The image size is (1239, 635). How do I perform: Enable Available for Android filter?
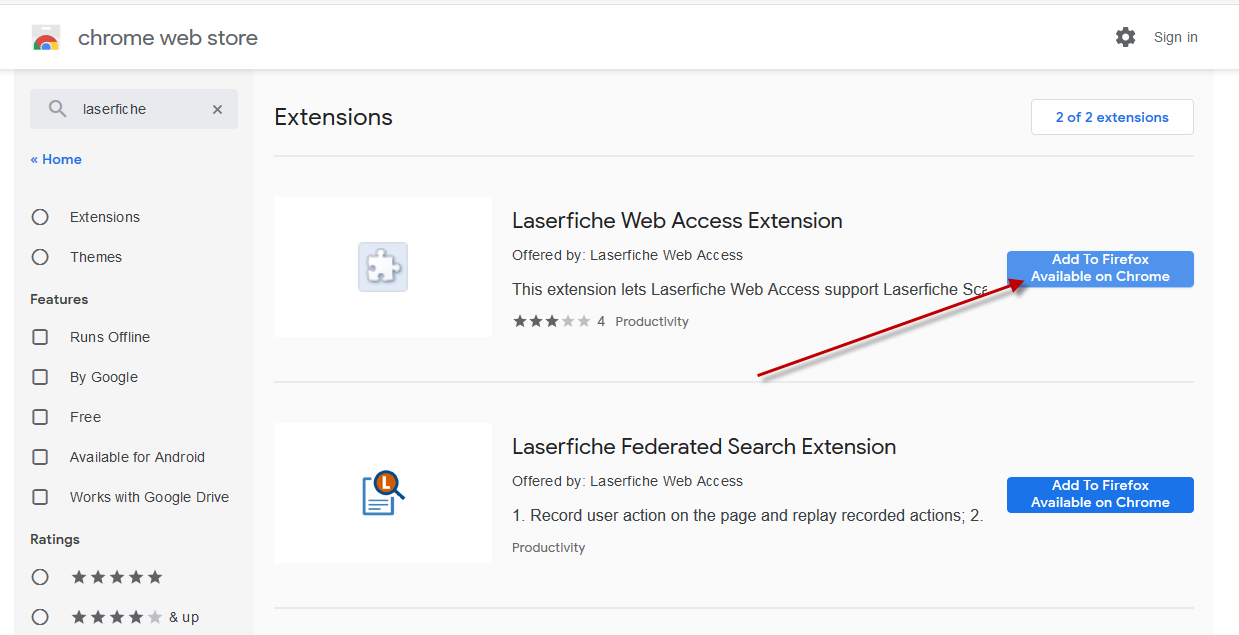coord(40,457)
